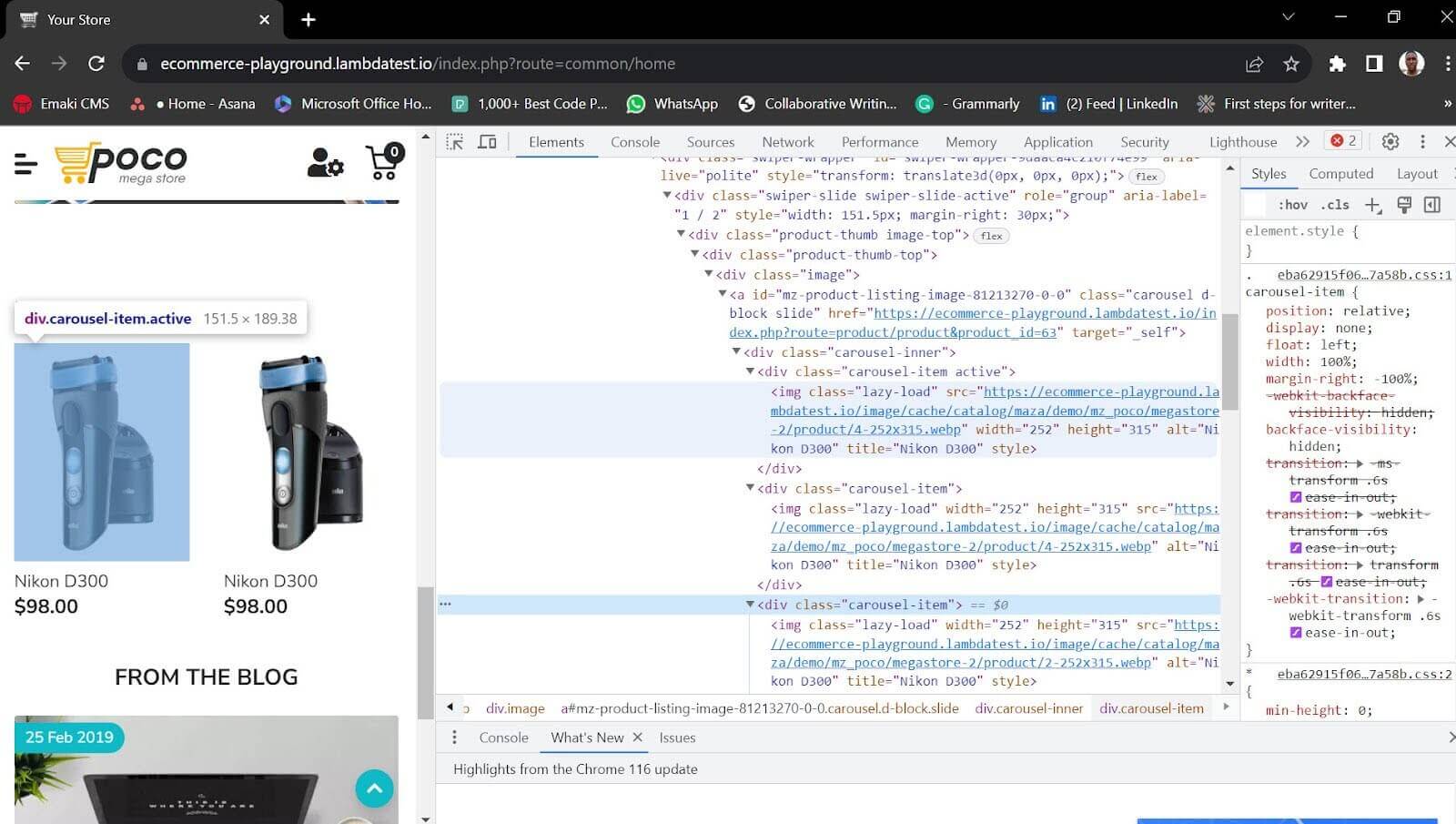Toggle the .cls class editor
Image resolution: width=1456 pixels, height=824 pixels.
click(1334, 204)
